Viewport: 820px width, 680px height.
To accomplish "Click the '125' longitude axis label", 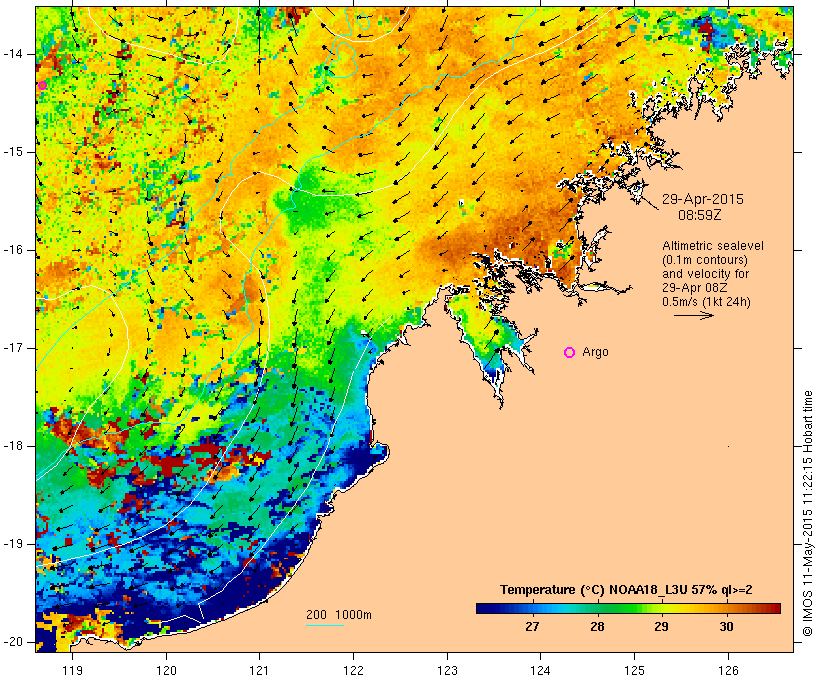I will 635,670.
